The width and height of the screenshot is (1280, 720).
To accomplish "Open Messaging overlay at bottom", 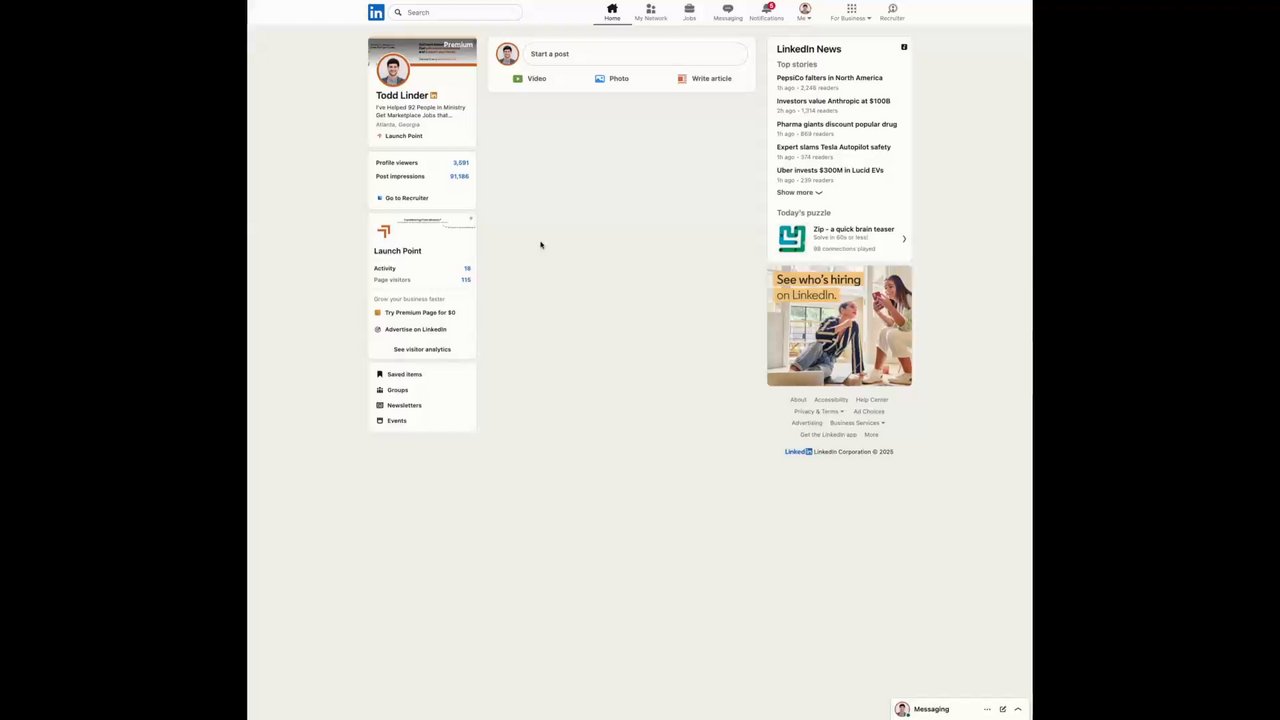I will pos(931,709).
